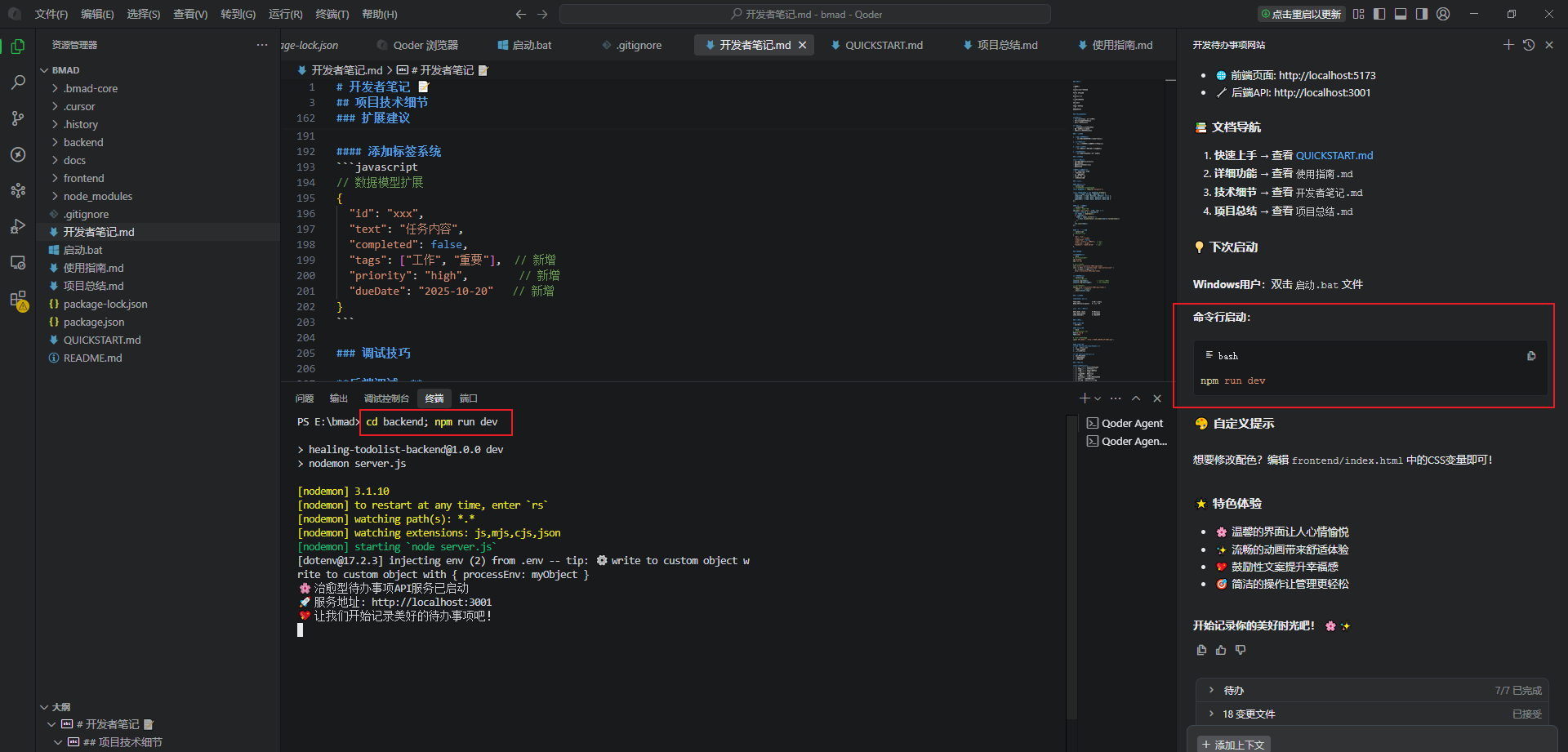1568x752 pixels.
Task: Open the Qoder wiki network icon
Action: point(18,190)
